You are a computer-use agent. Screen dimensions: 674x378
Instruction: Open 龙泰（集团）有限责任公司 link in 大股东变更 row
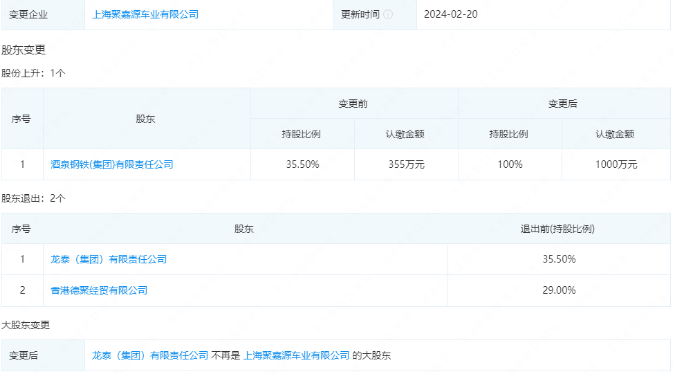coord(150,356)
